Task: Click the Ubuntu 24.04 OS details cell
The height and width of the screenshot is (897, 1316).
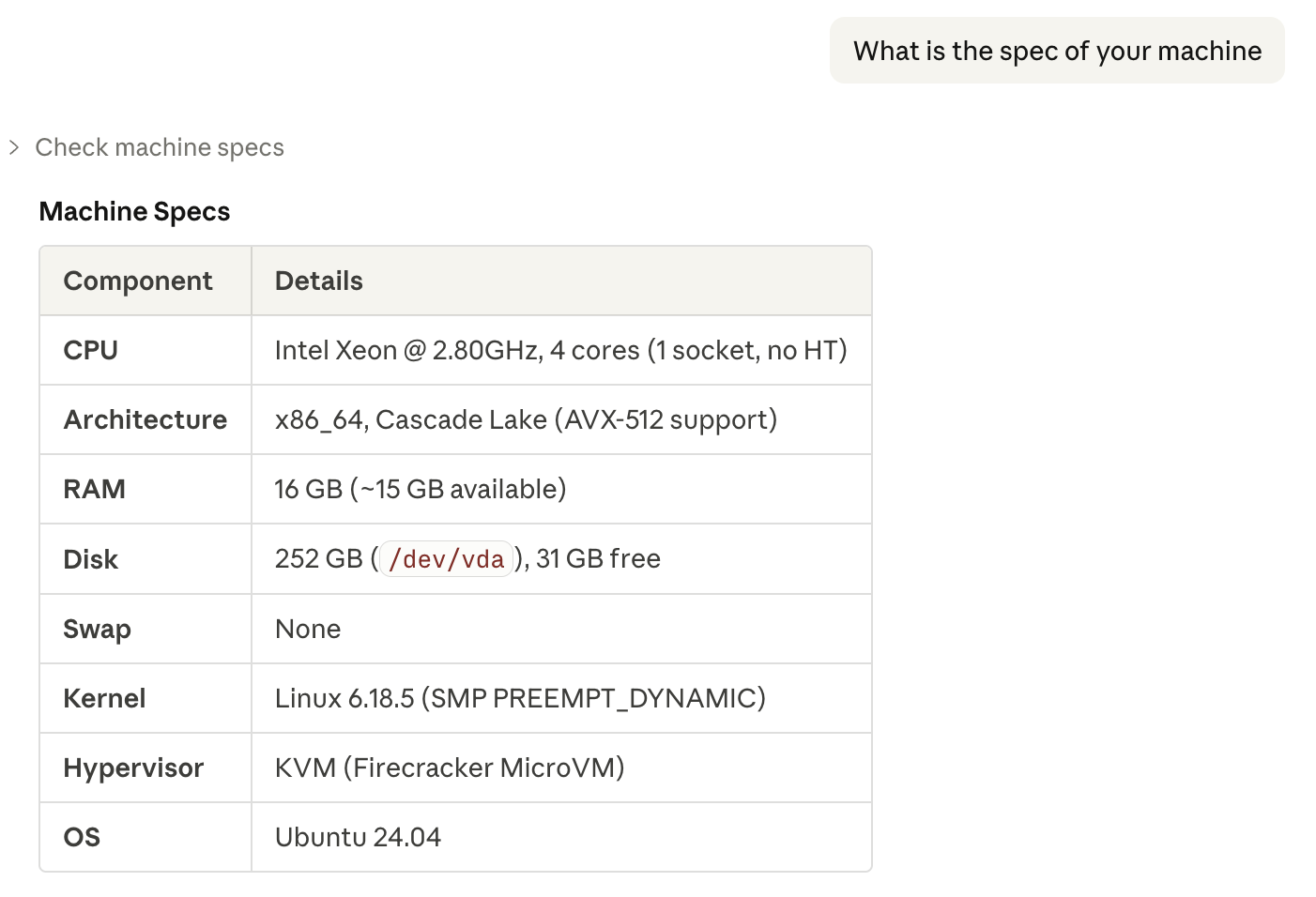Action: [x=358, y=837]
